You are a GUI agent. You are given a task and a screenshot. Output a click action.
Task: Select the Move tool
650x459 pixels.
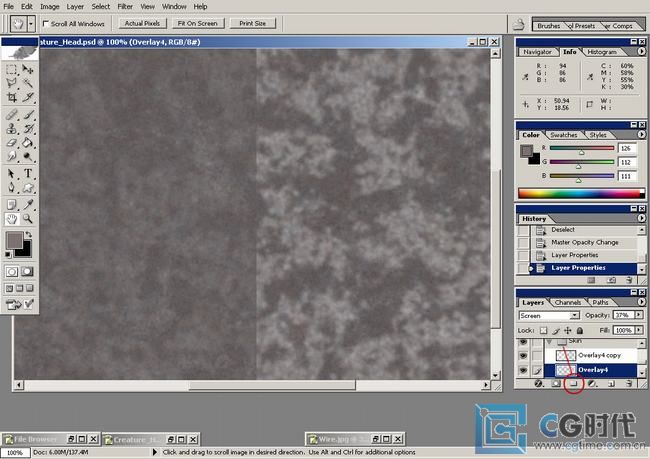[x=28, y=69]
